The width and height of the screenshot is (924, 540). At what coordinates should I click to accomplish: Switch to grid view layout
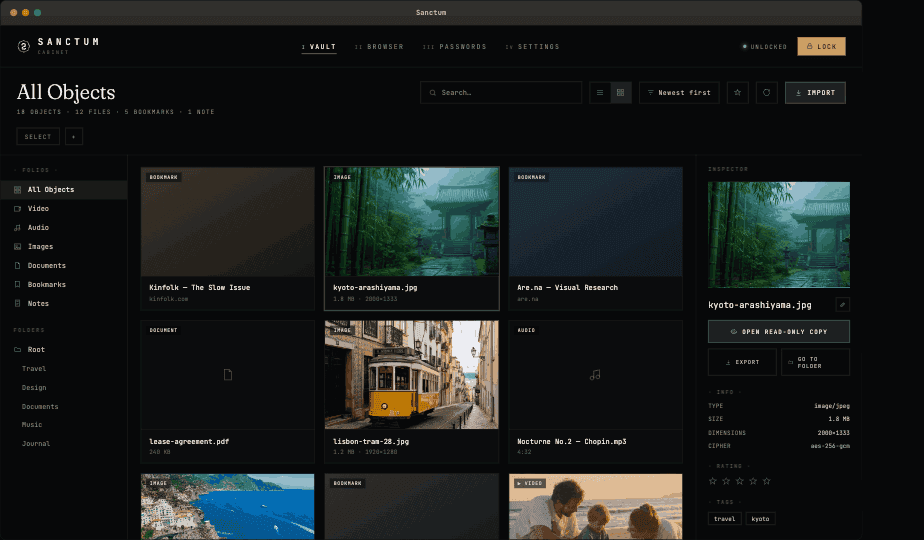coord(621,93)
